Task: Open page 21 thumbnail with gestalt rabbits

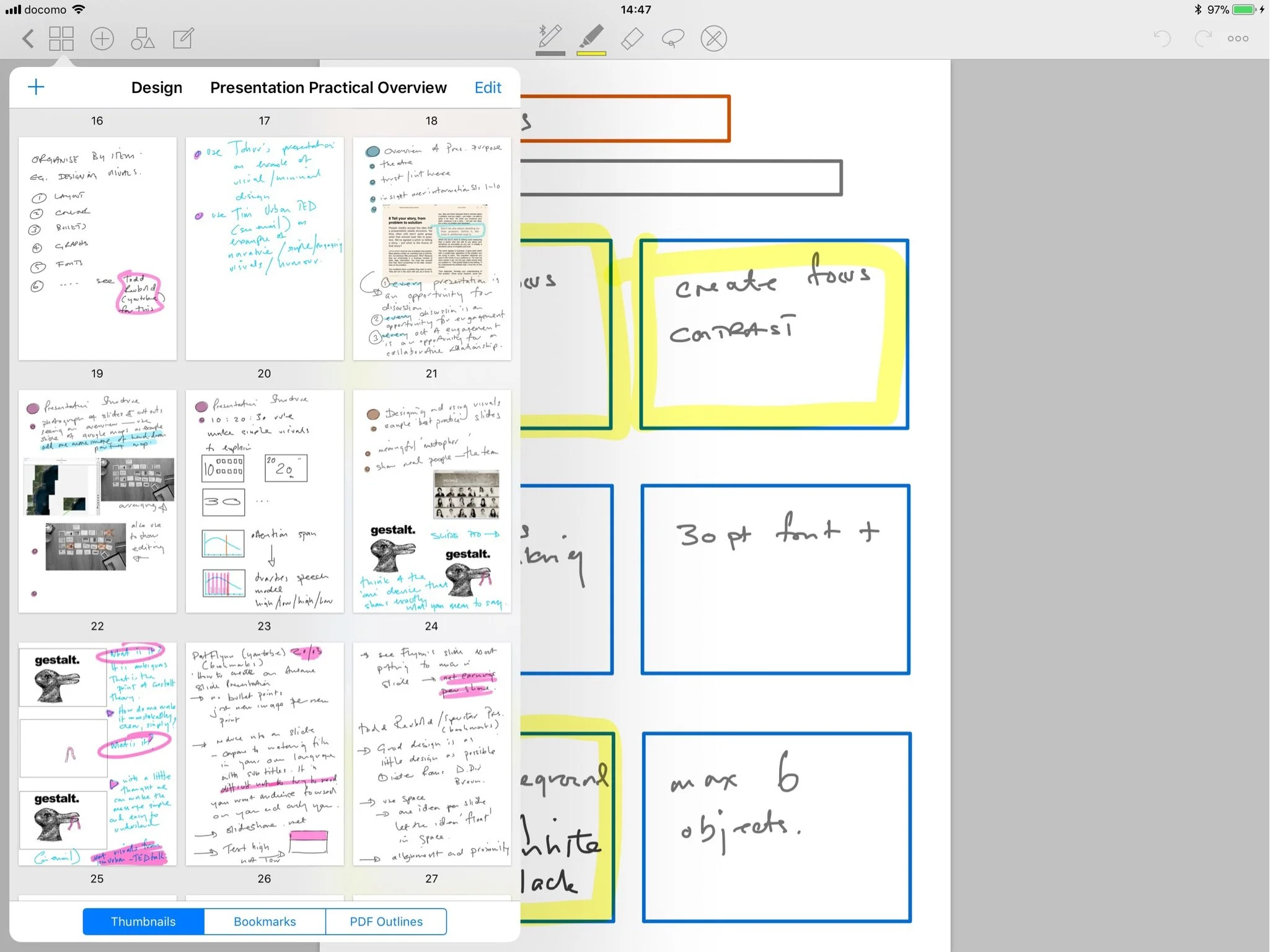Action: [x=432, y=501]
